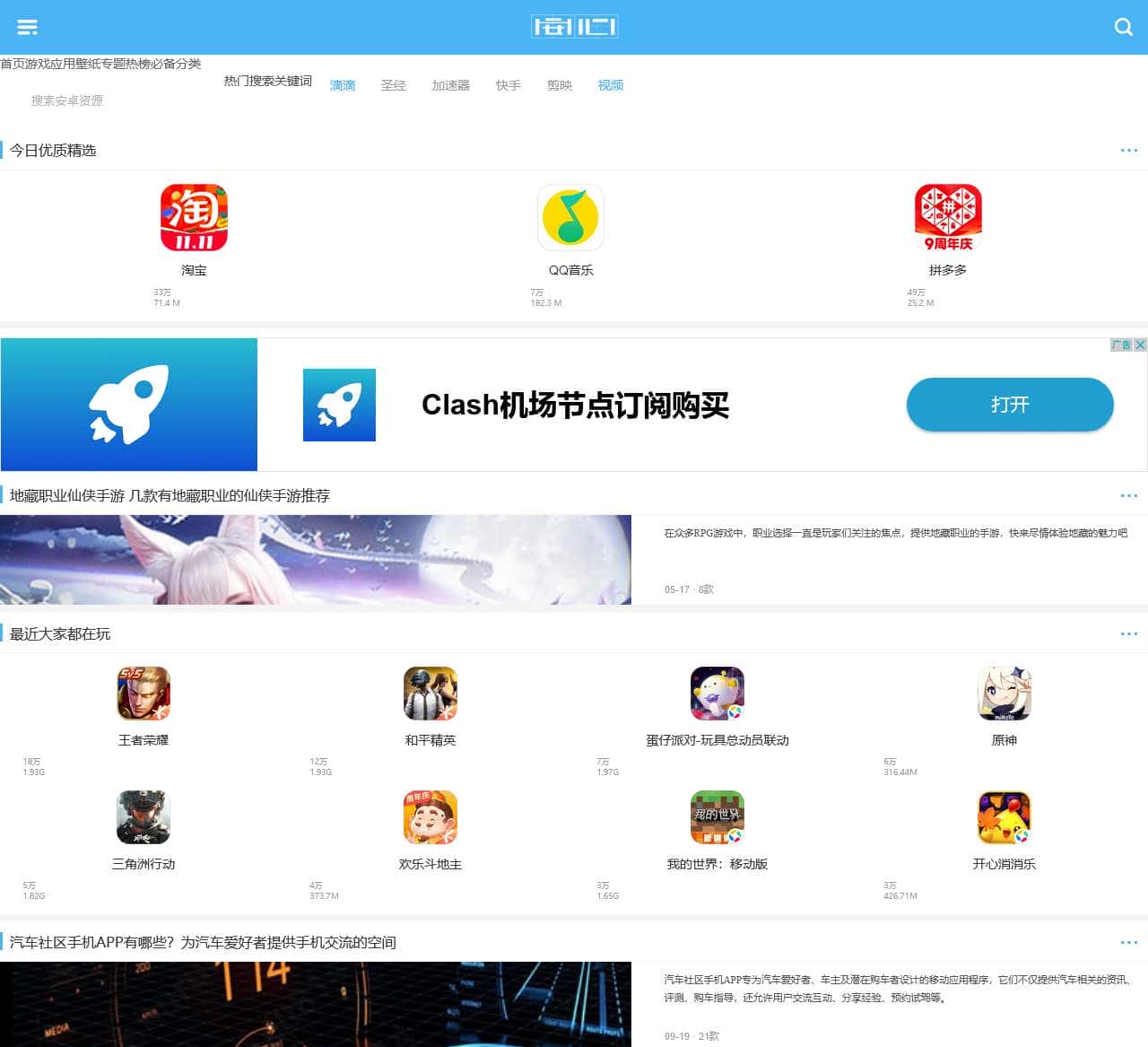Select the 剪映 hot keyword

point(560,85)
